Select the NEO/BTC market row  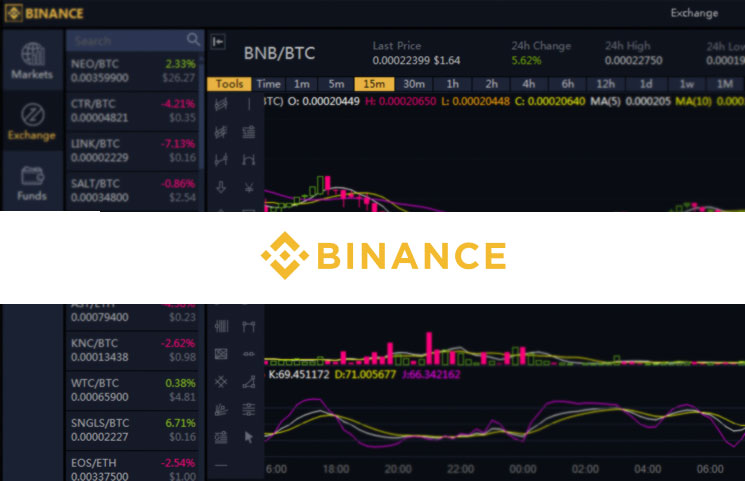coord(133,71)
